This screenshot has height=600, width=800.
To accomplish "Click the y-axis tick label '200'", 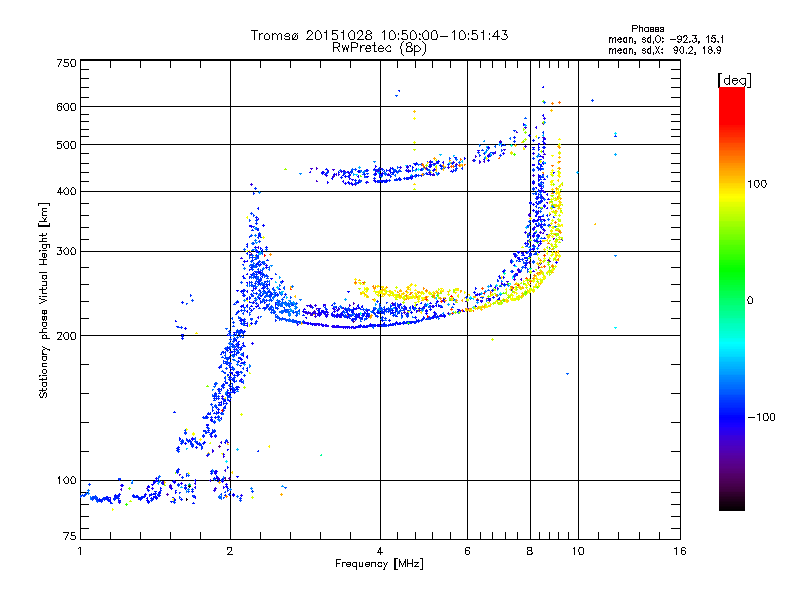I will (x=67, y=336).
